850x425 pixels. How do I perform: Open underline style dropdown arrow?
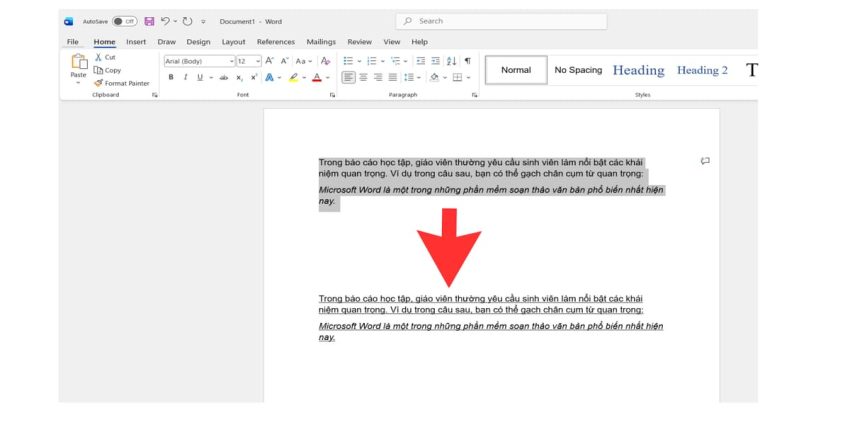pyautogui.click(x=210, y=78)
